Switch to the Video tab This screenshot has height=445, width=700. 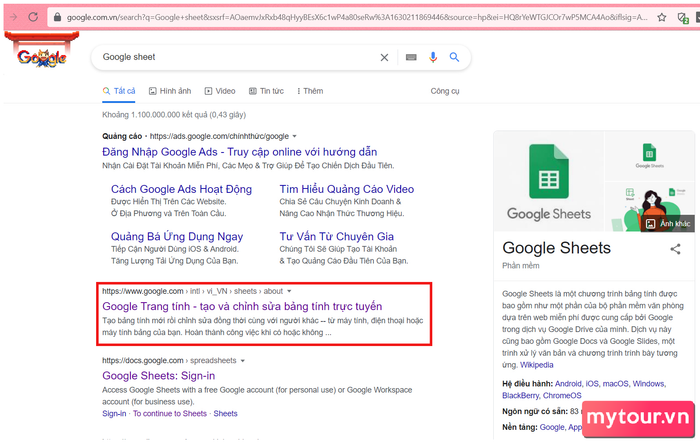pyautogui.click(x=220, y=91)
